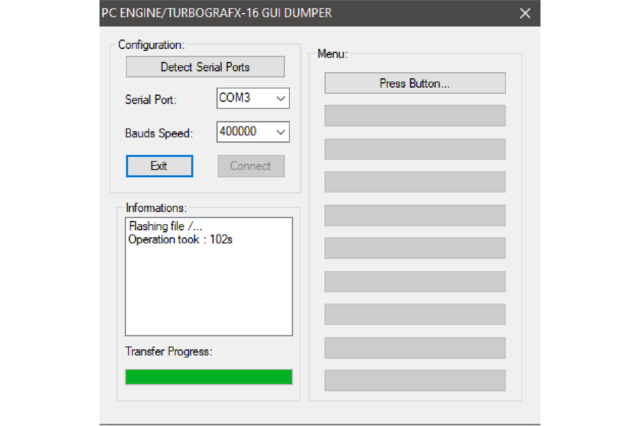Click the green Transfer Progress bar

coord(209,377)
